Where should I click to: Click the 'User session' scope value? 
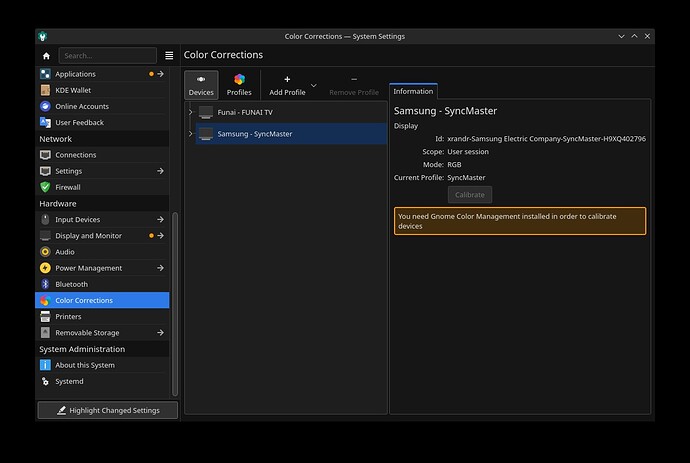[468, 151]
